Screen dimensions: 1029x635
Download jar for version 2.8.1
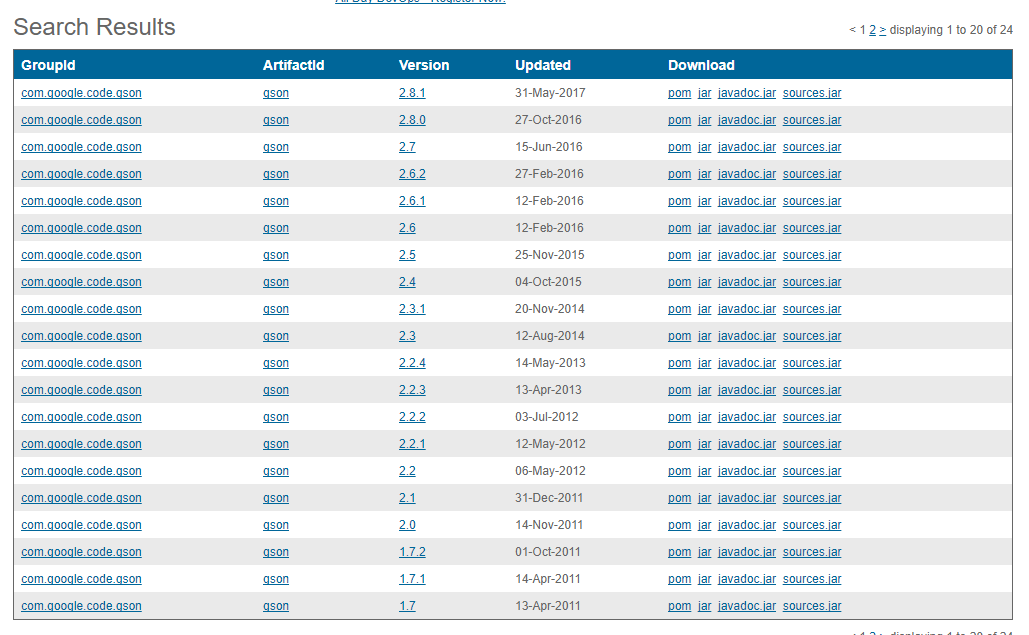tap(705, 93)
